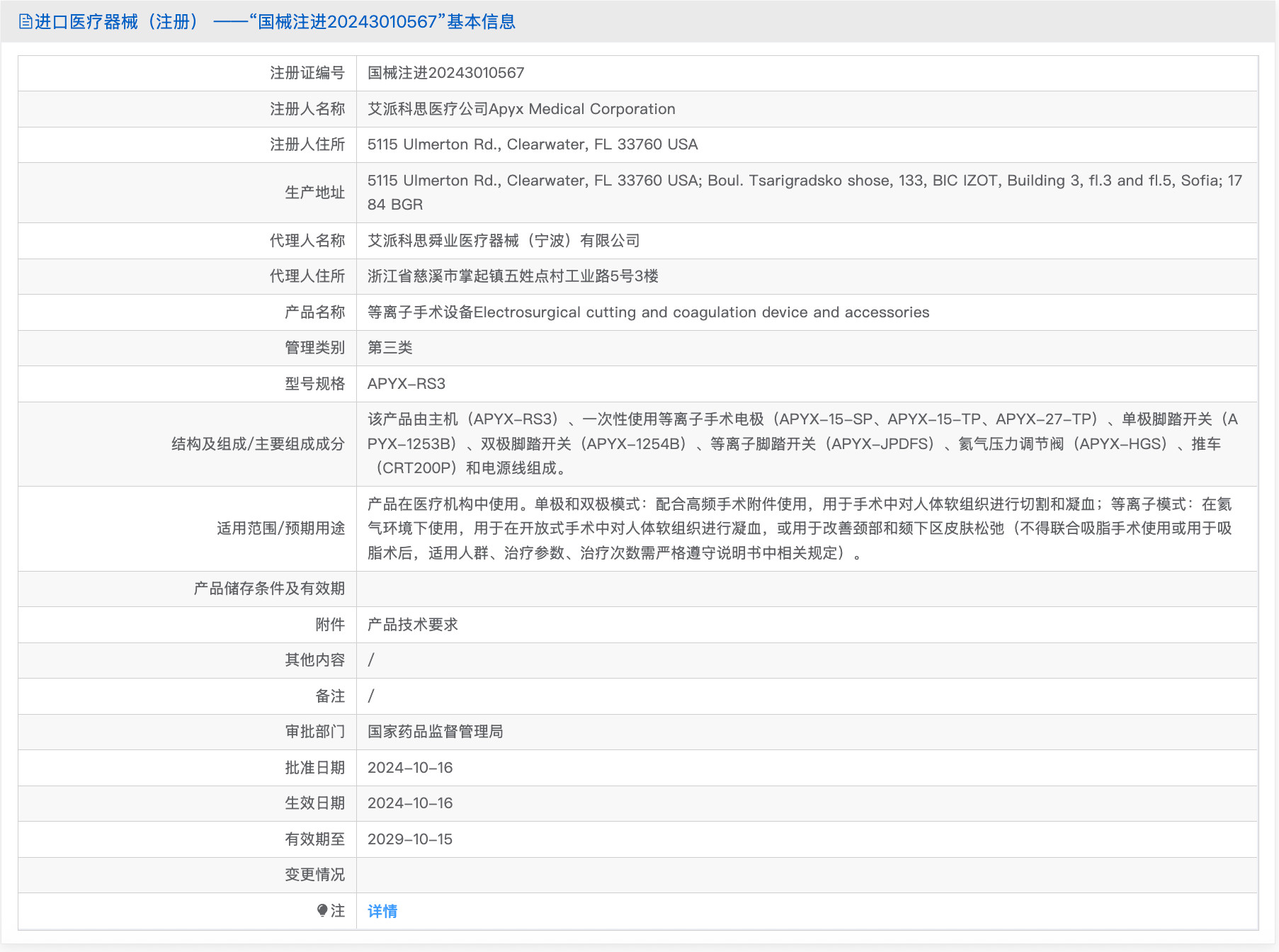The image size is (1279, 952).
Task: Click the approval department 国家药品监督管理局
Action: tap(436, 732)
